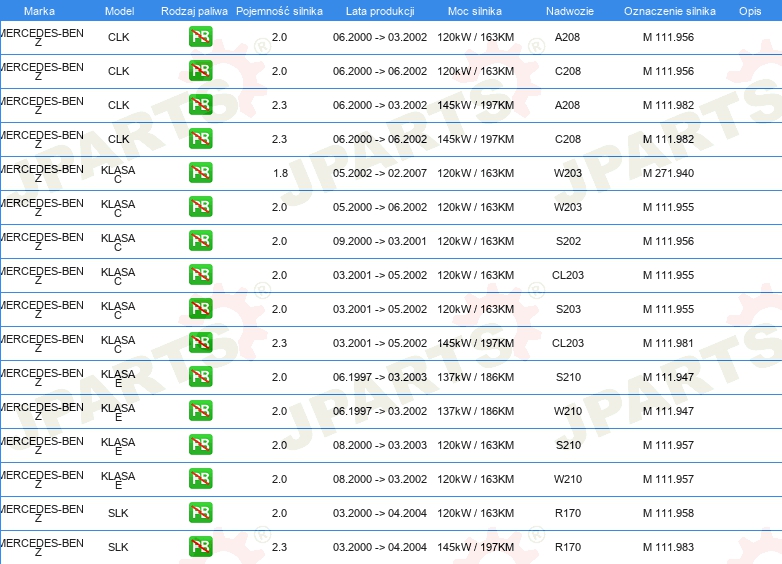
Task: Select the fuel icon in the S210 M 111.957 row
Action: tap(200, 444)
